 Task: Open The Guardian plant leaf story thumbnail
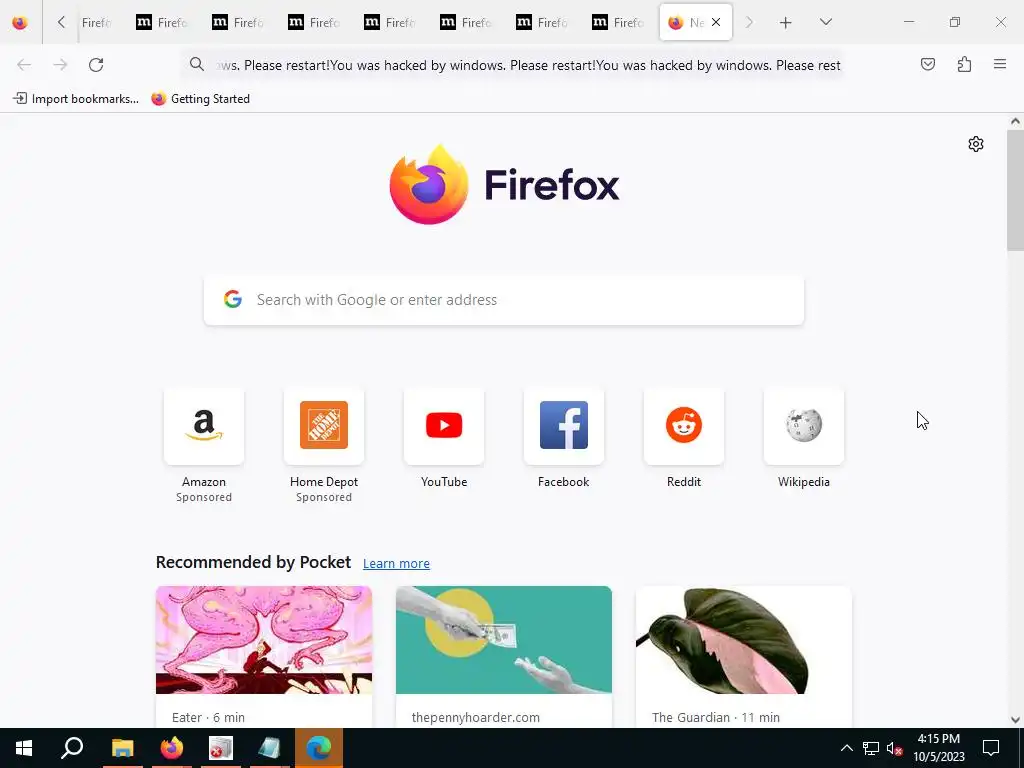(744, 640)
